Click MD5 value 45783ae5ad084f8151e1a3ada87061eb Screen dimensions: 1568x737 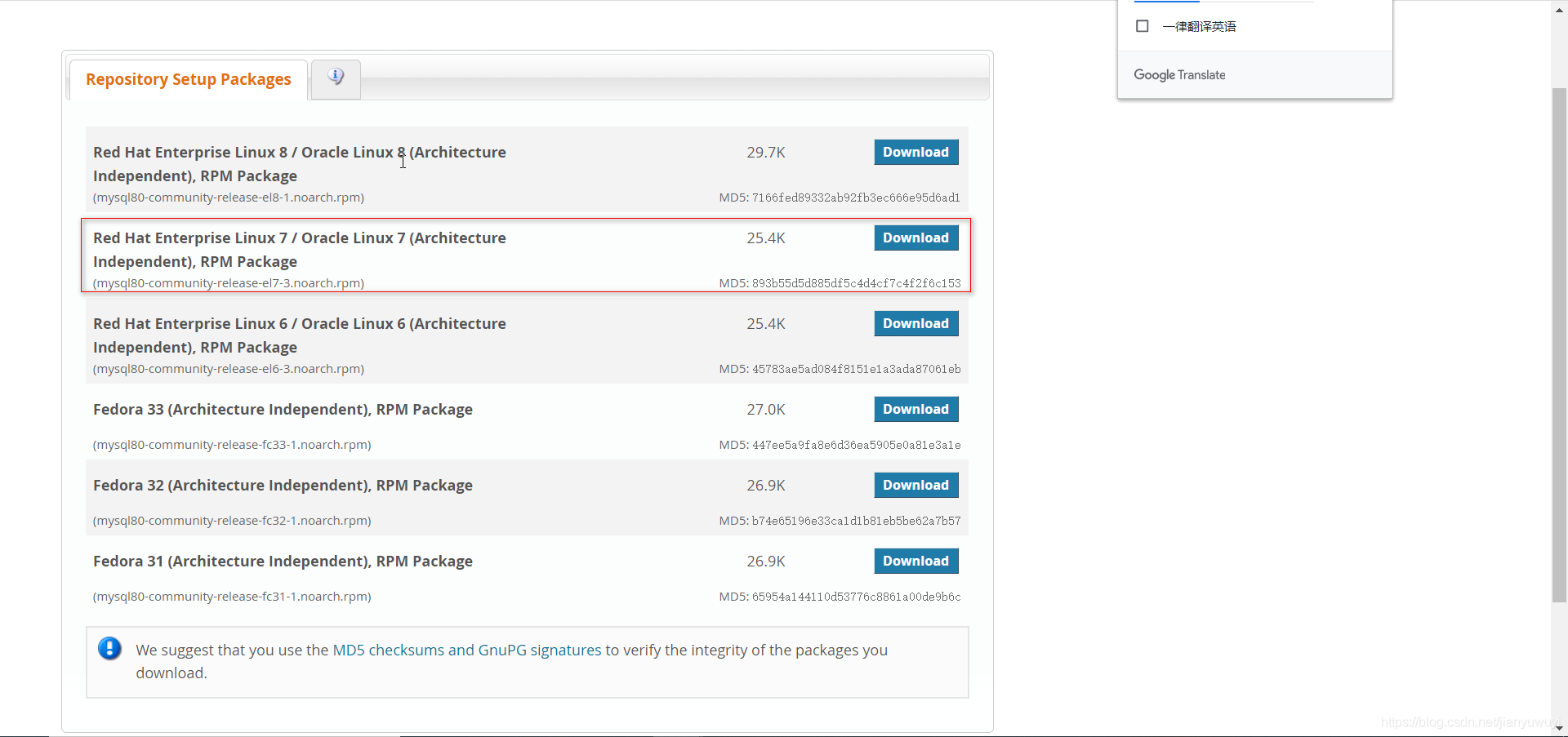[856, 369]
